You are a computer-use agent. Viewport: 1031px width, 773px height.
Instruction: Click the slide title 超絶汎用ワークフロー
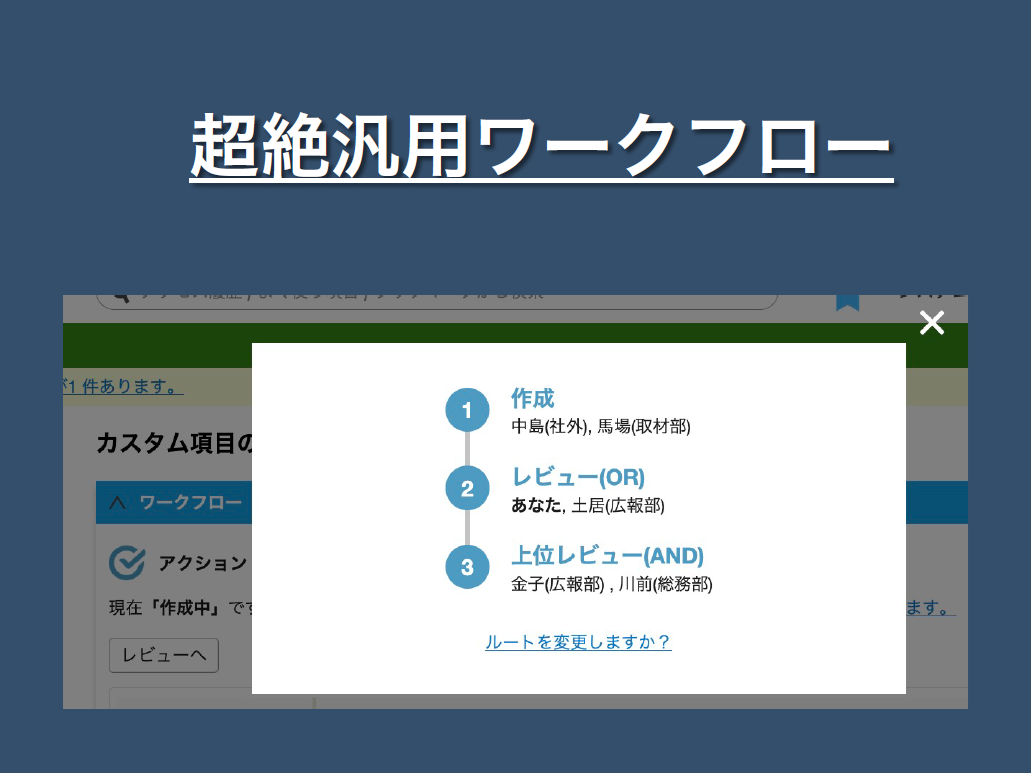click(x=541, y=145)
